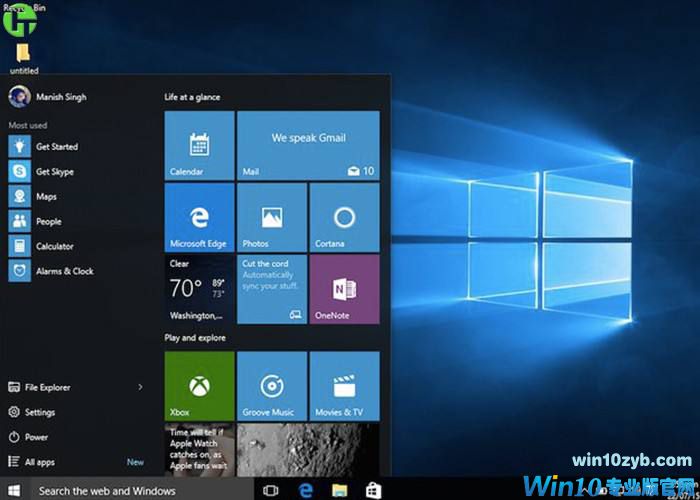Open the Calendar tile

click(x=199, y=146)
